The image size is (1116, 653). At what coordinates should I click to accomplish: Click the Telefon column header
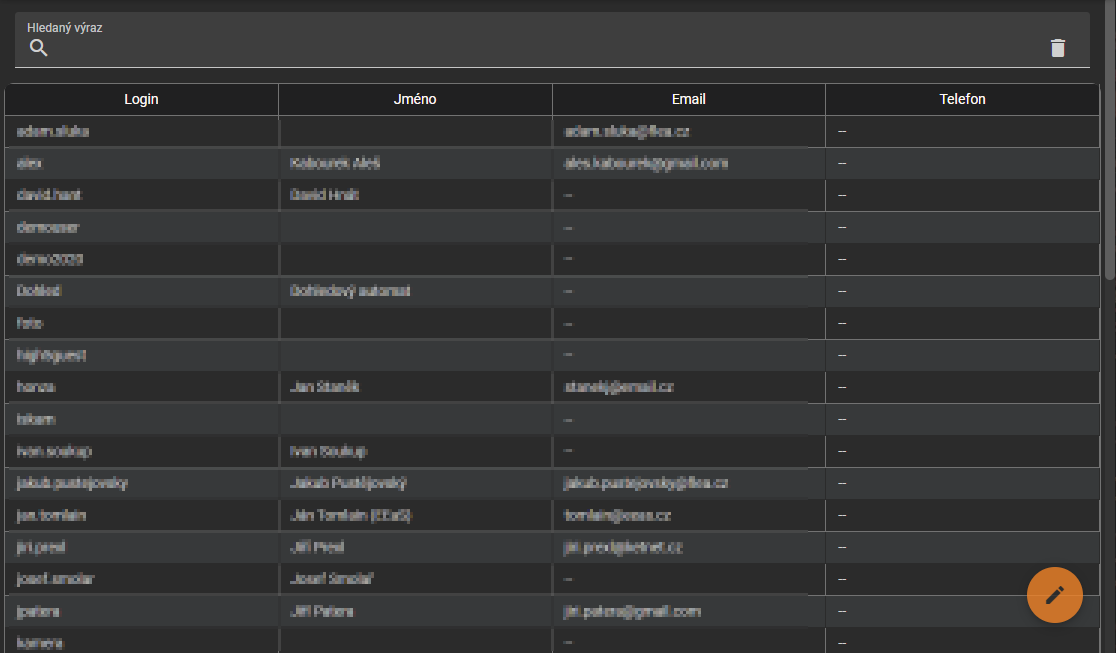(962, 99)
